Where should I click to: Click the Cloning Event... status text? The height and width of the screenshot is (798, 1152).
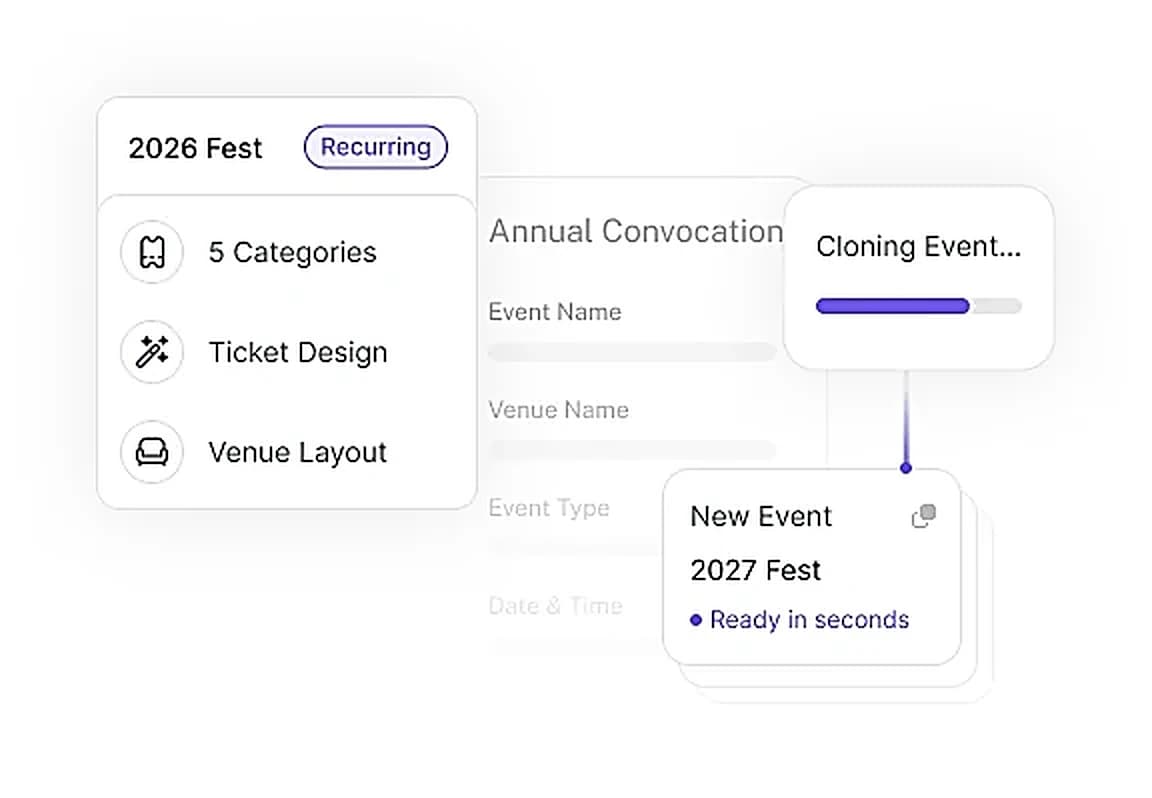click(919, 246)
